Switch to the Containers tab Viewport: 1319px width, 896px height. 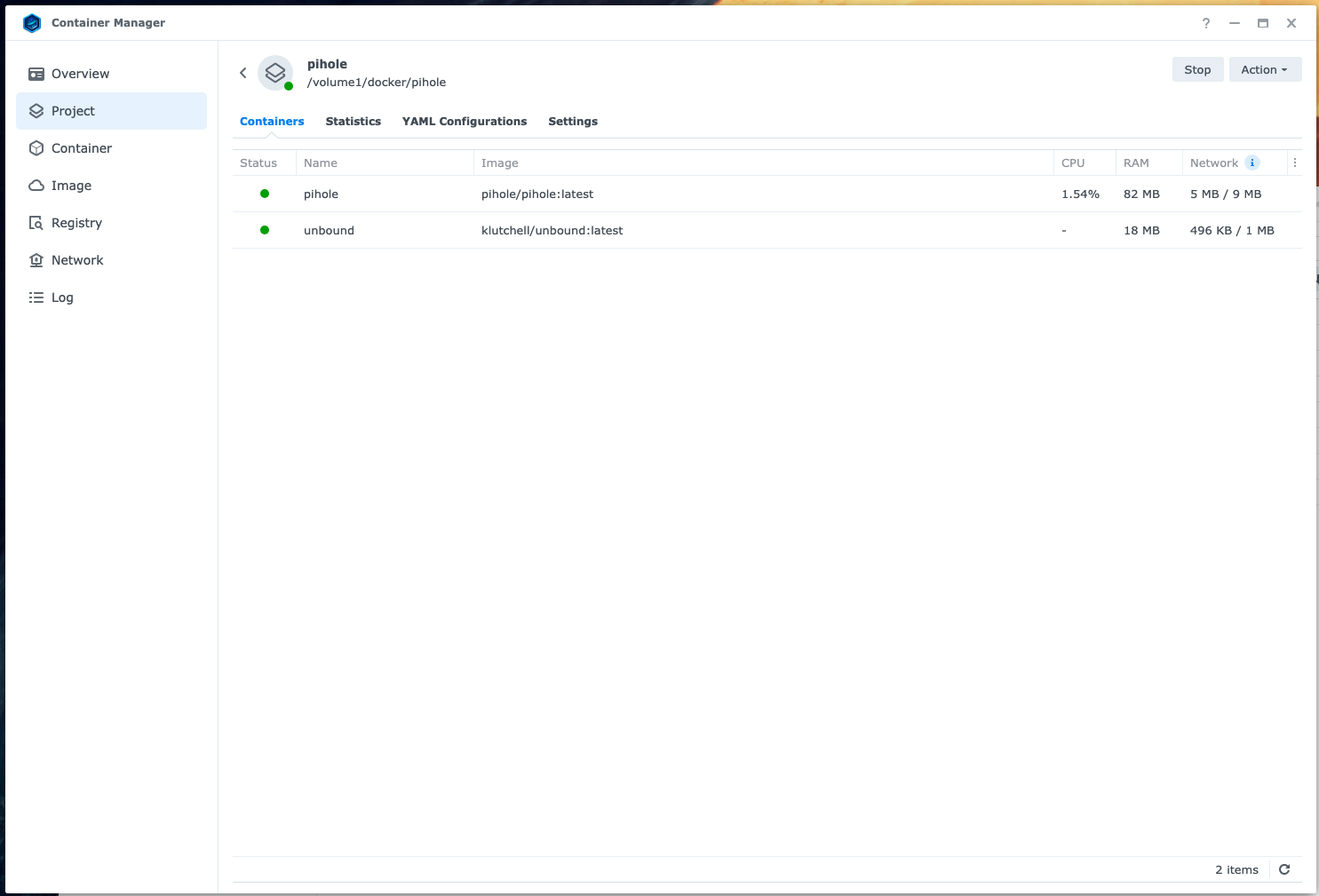(272, 122)
